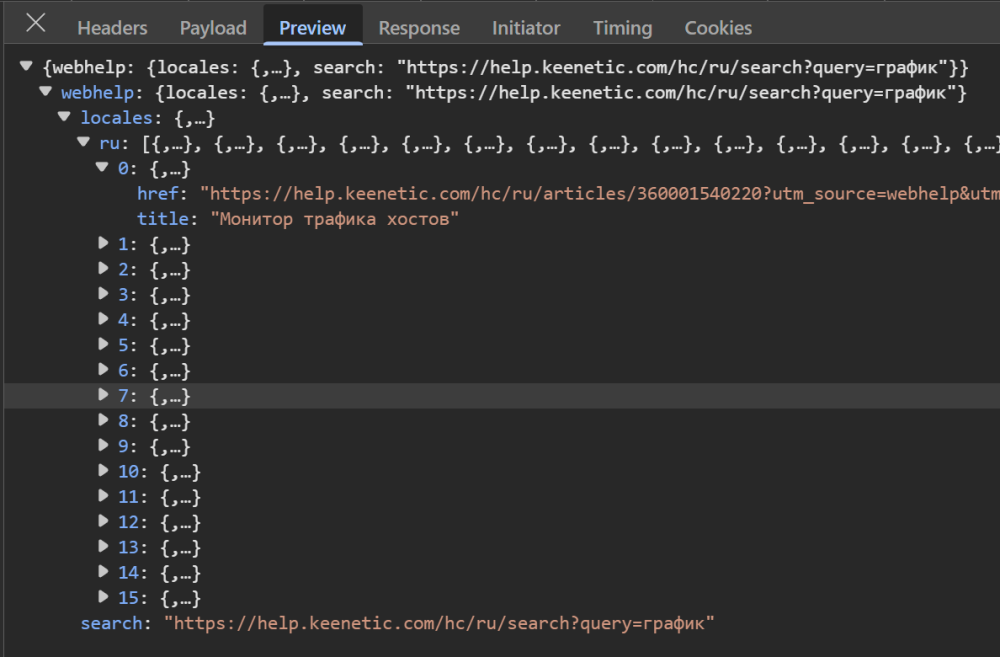Click the 'title' property key
1000x657 pixels.
coord(163,219)
